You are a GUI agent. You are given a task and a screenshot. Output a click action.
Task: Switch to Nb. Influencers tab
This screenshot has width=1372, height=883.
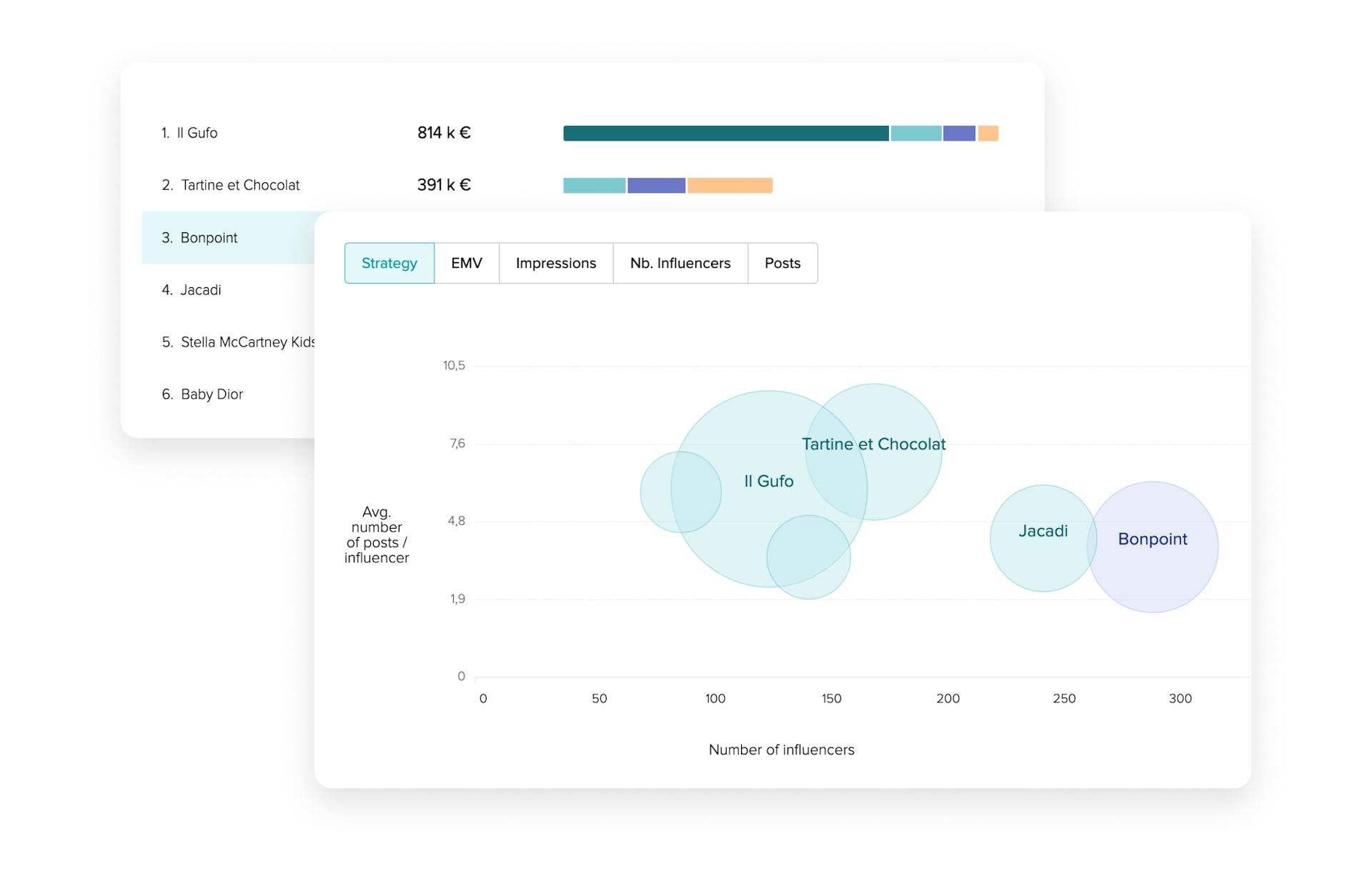click(x=680, y=263)
